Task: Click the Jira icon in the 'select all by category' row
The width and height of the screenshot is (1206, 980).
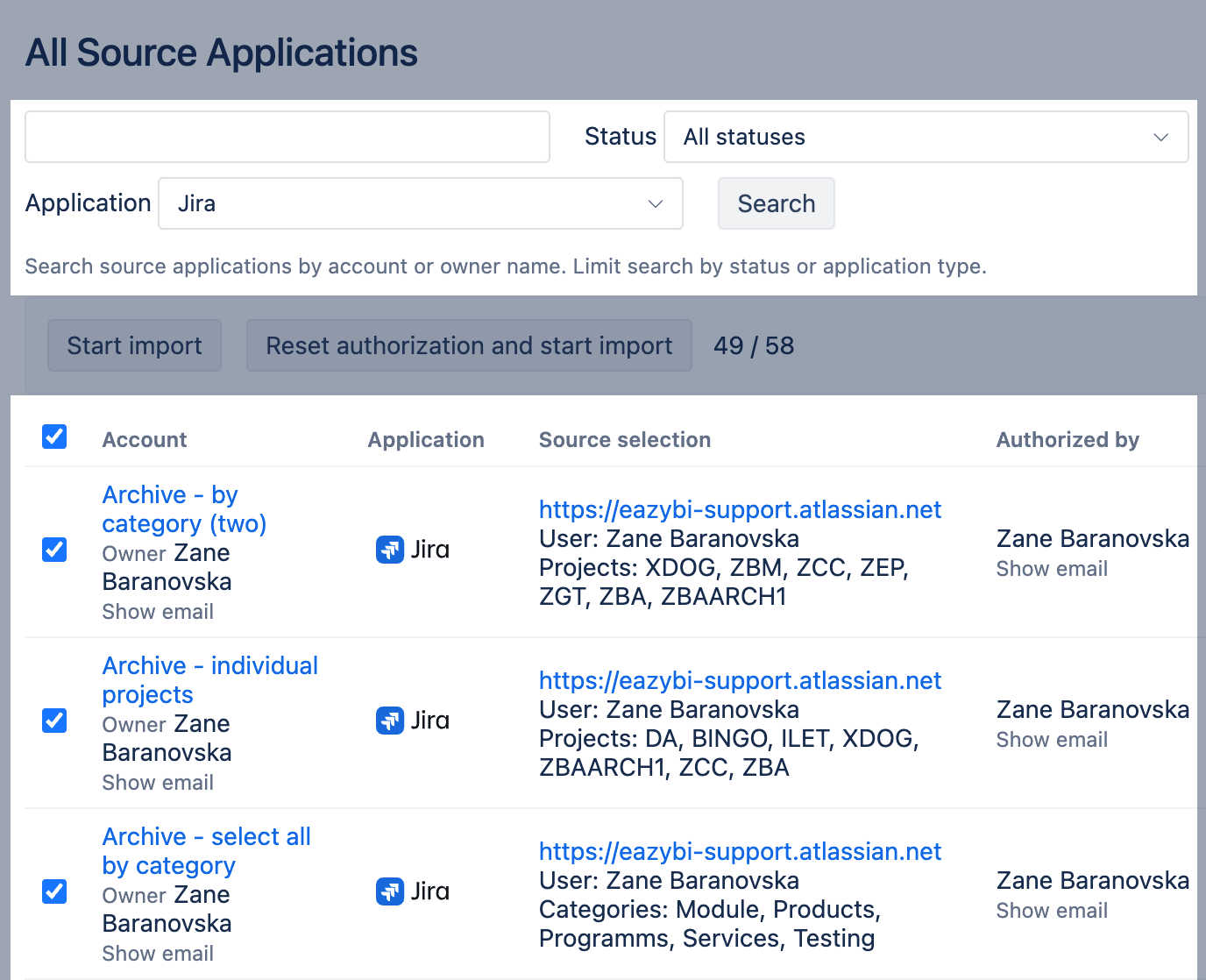Action: tap(390, 891)
